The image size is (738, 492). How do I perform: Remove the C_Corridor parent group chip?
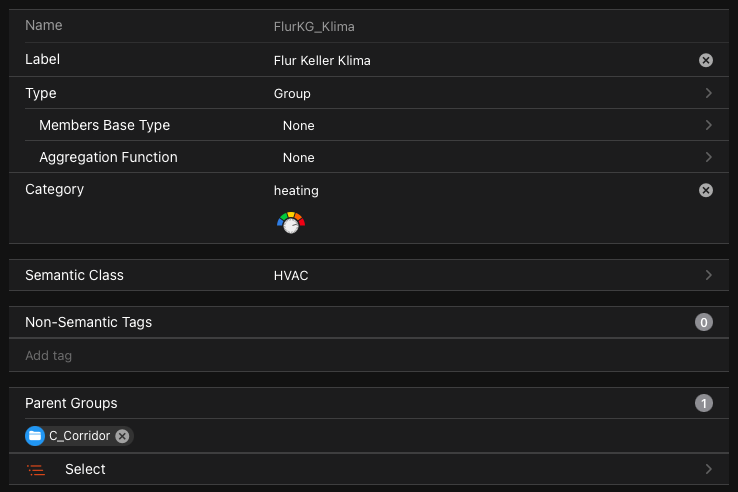122,436
